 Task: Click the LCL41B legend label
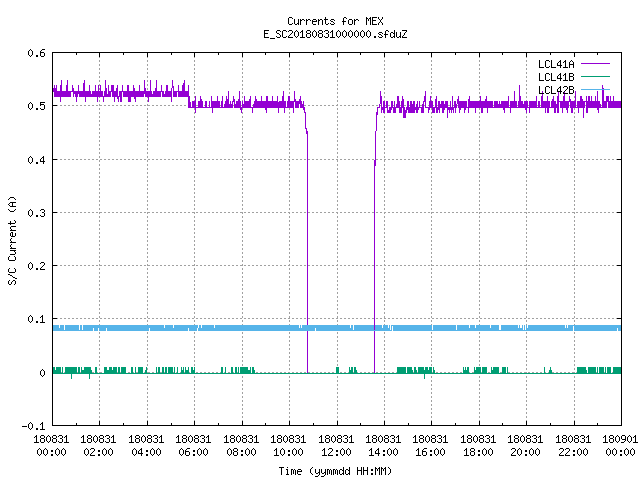[x=556, y=77]
